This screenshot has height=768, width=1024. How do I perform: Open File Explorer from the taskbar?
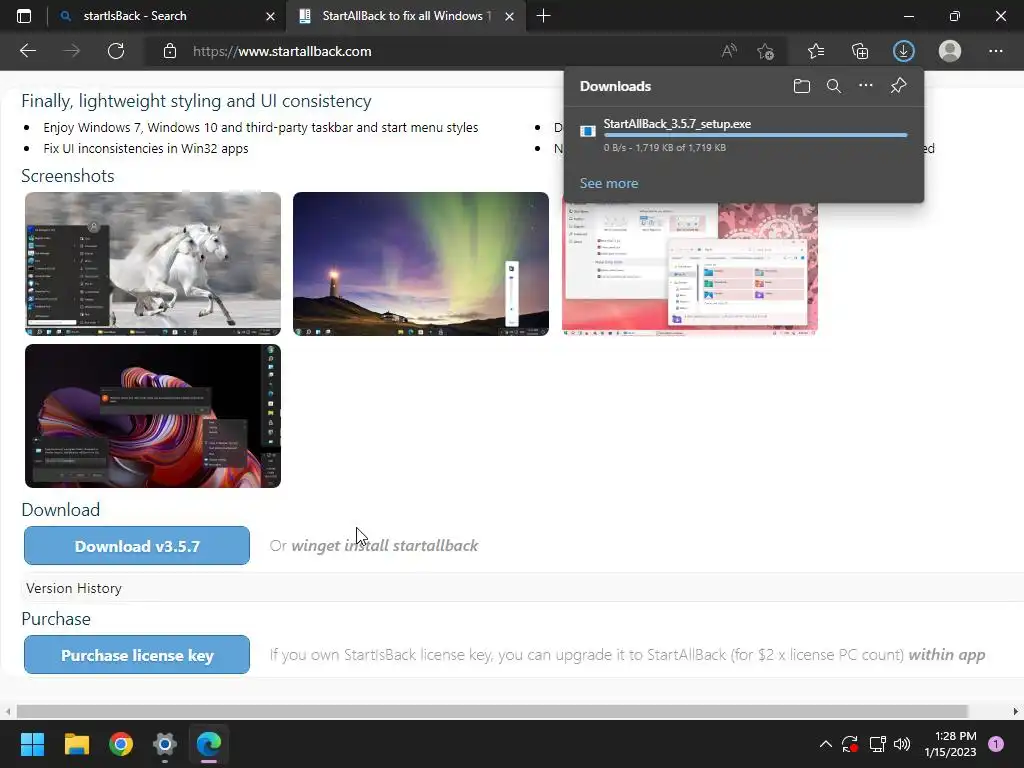pos(76,744)
